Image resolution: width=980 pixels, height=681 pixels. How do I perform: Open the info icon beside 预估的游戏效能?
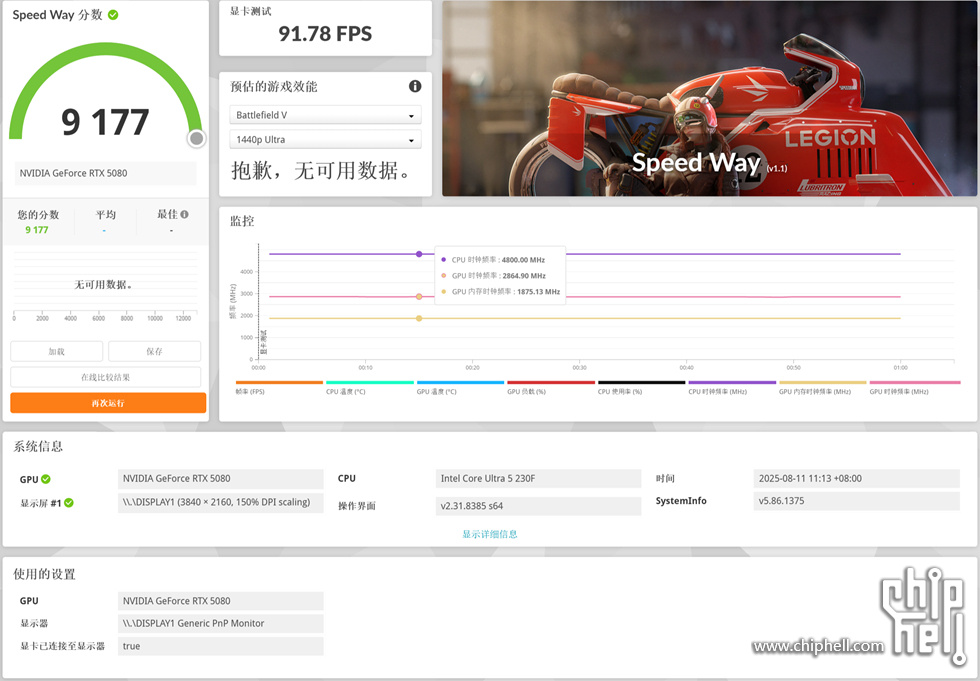415,86
